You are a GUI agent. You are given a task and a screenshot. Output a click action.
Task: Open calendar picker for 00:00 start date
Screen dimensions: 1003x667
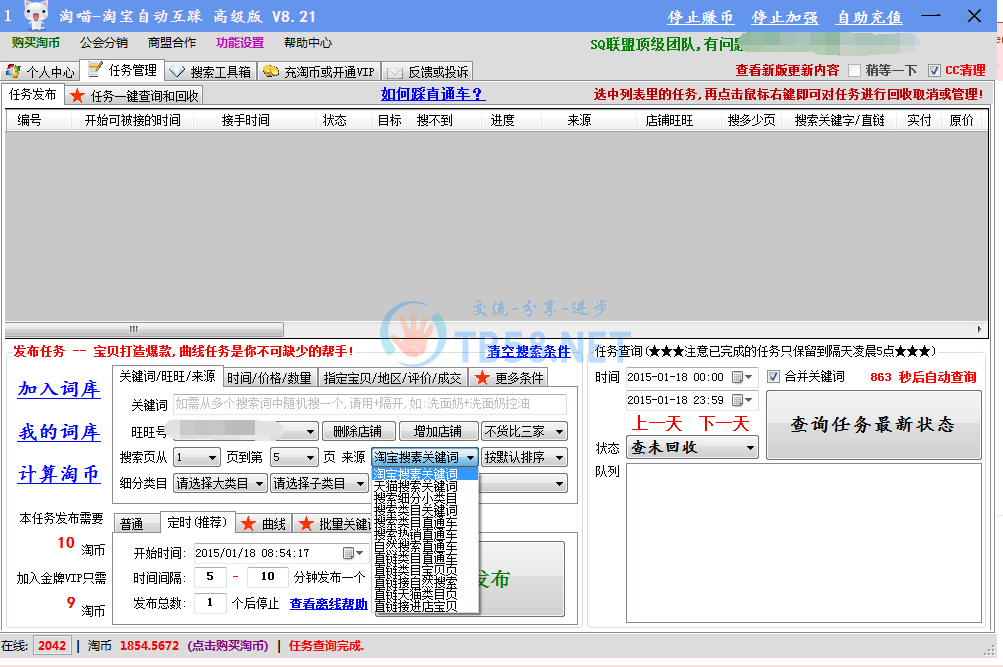tap(742, 377)
